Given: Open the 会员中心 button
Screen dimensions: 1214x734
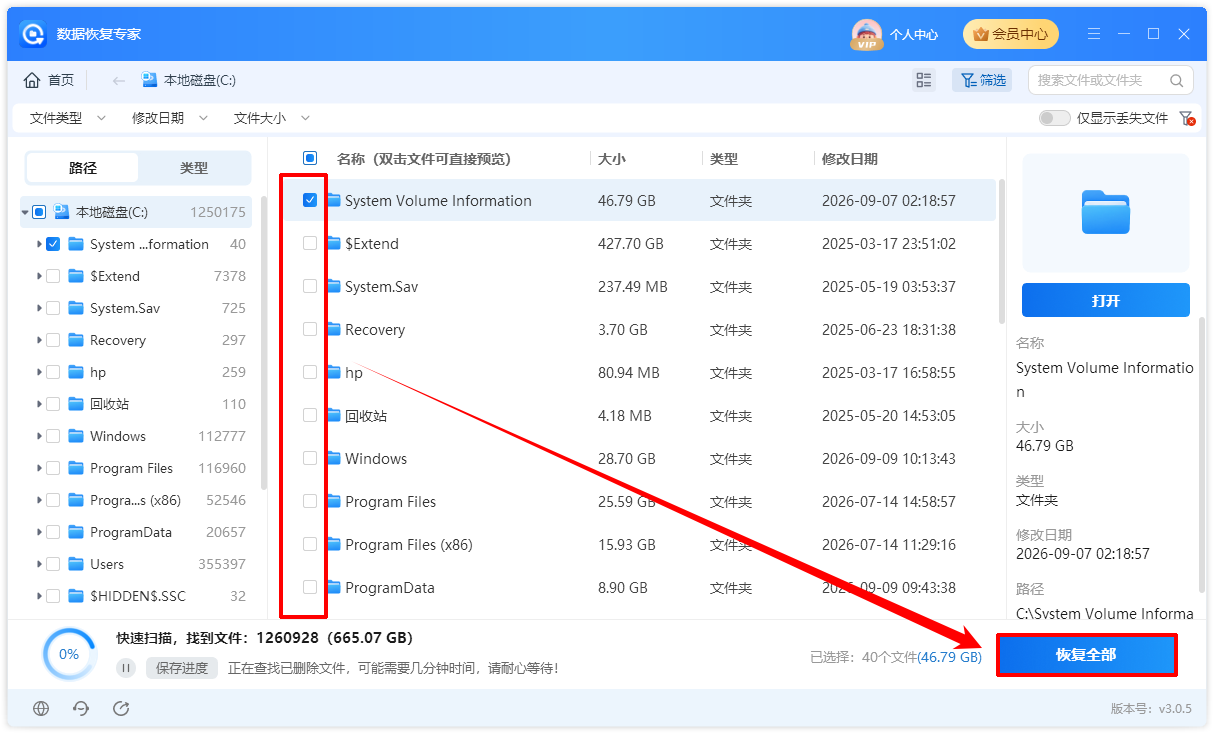Looking at the screenshot, I should 1011,34.
